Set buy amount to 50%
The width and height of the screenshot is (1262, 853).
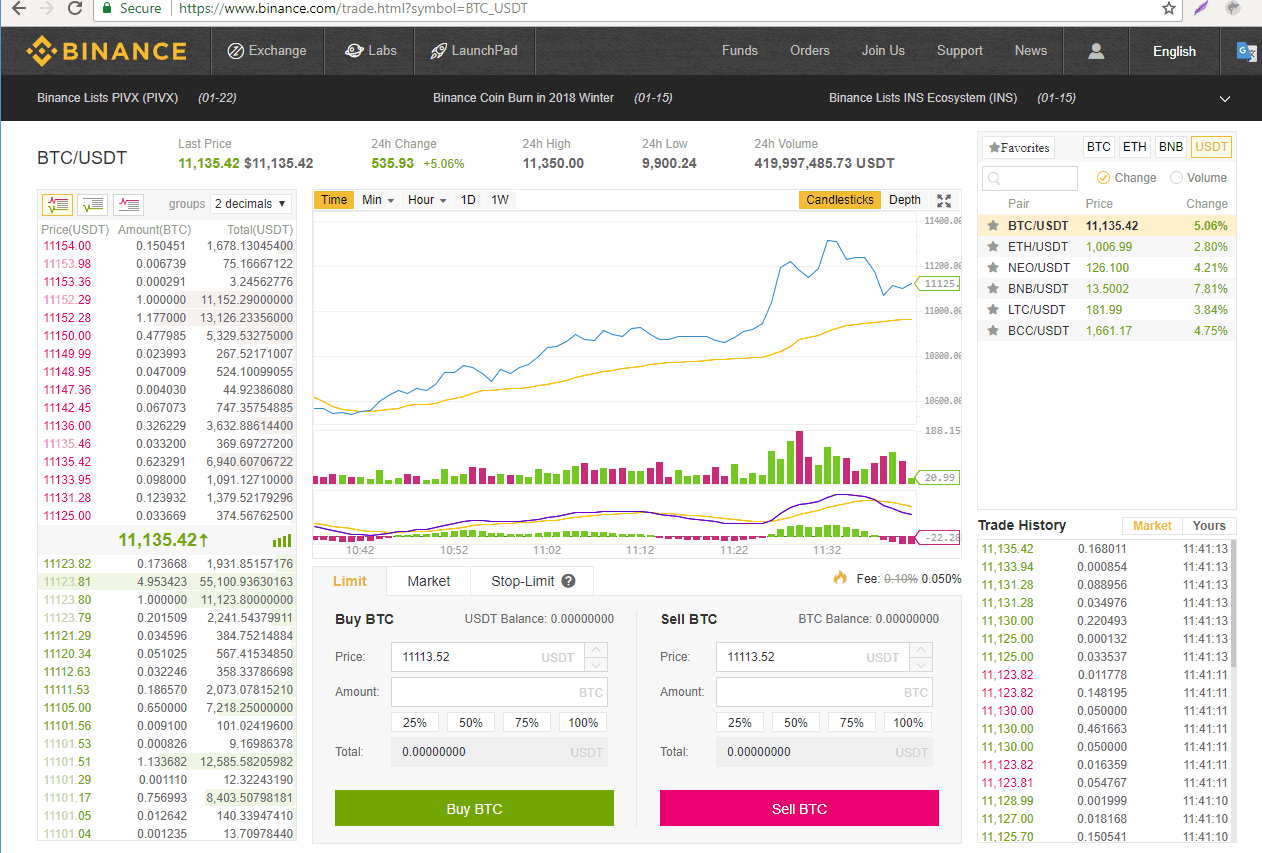[471, 723]
